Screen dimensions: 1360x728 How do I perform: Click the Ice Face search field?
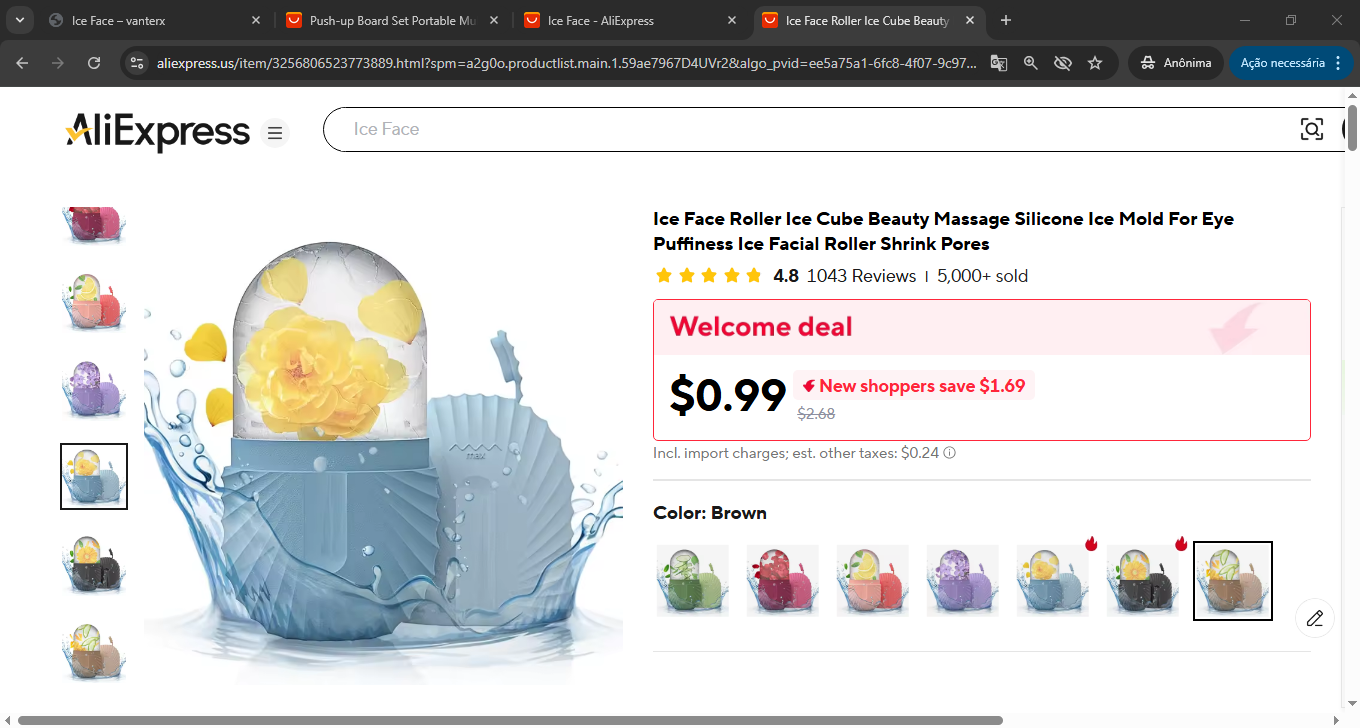[800, 129]
